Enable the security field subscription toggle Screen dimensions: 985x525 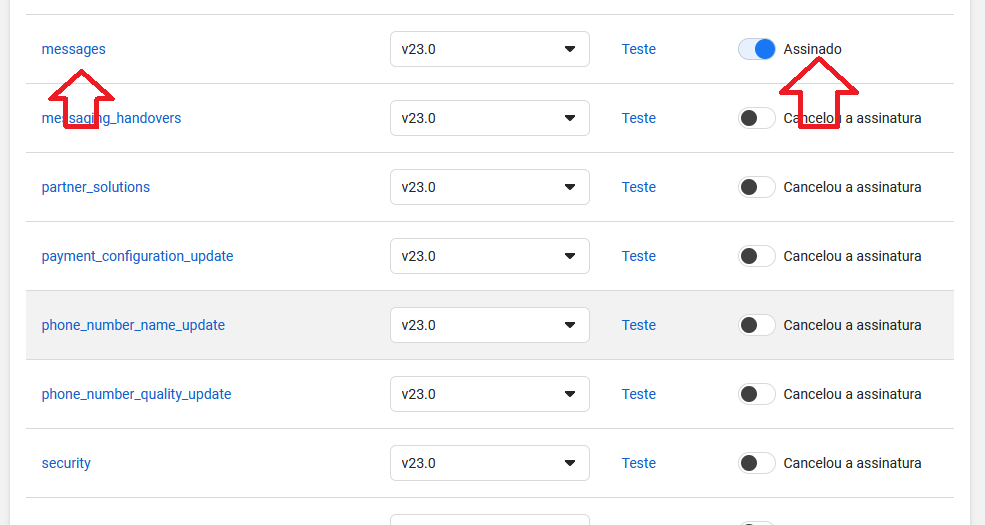click(x=756, y=463)
